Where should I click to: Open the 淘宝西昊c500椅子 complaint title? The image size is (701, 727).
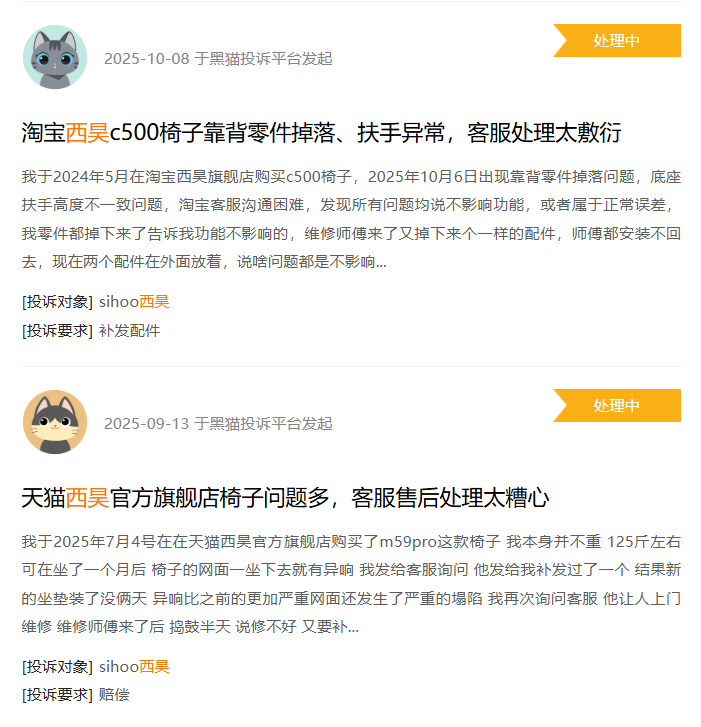321,133
